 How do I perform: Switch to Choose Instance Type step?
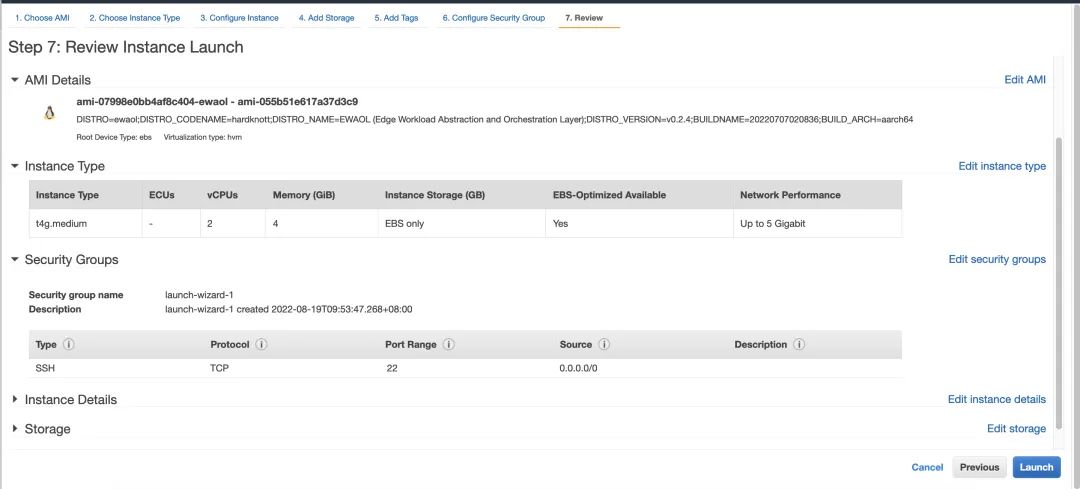pos(134,18)
